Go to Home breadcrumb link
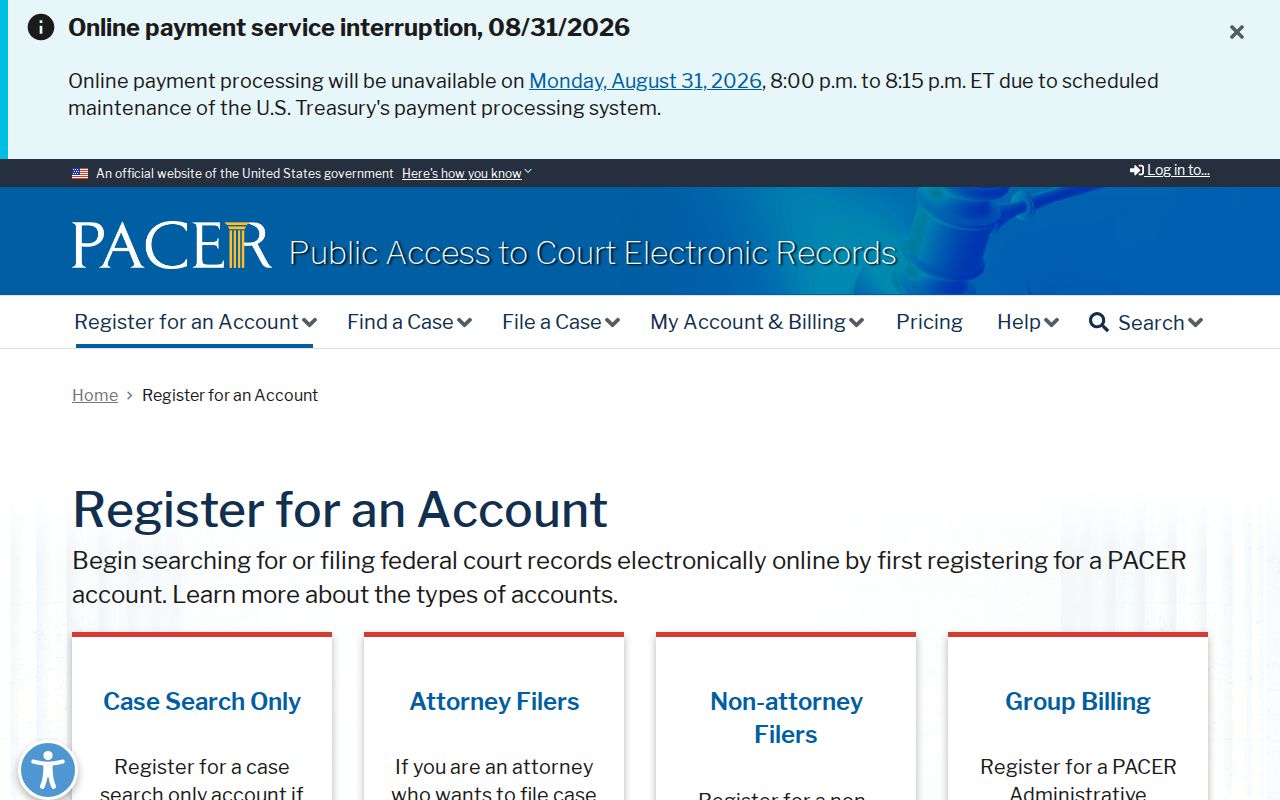 pos(95,395)
